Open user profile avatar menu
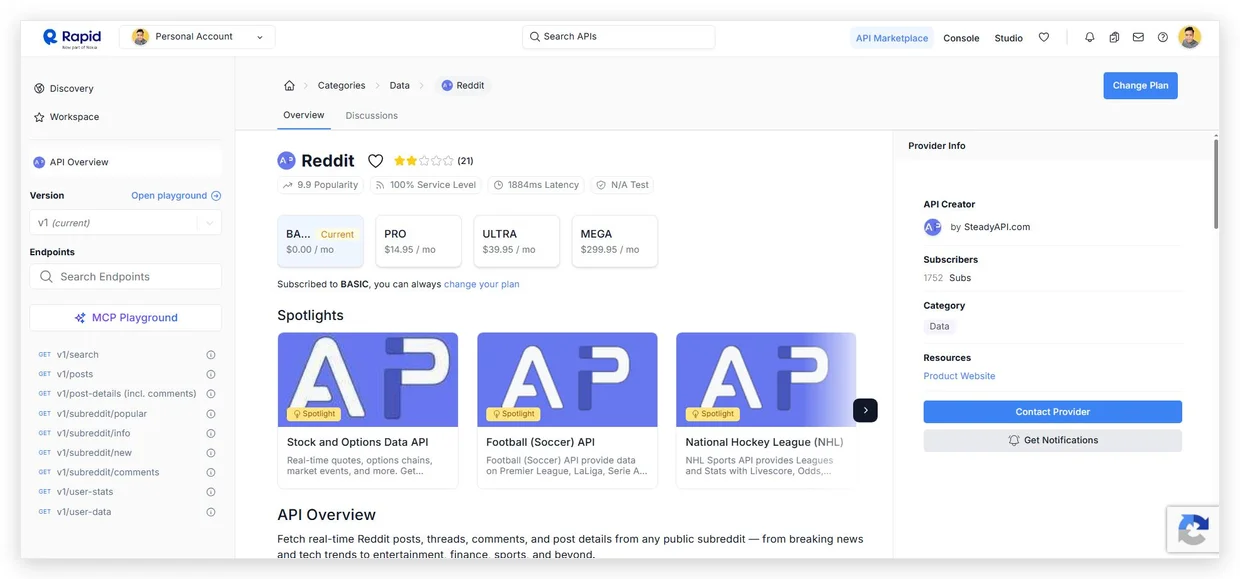1240x579 pixels. point(1189,37)
